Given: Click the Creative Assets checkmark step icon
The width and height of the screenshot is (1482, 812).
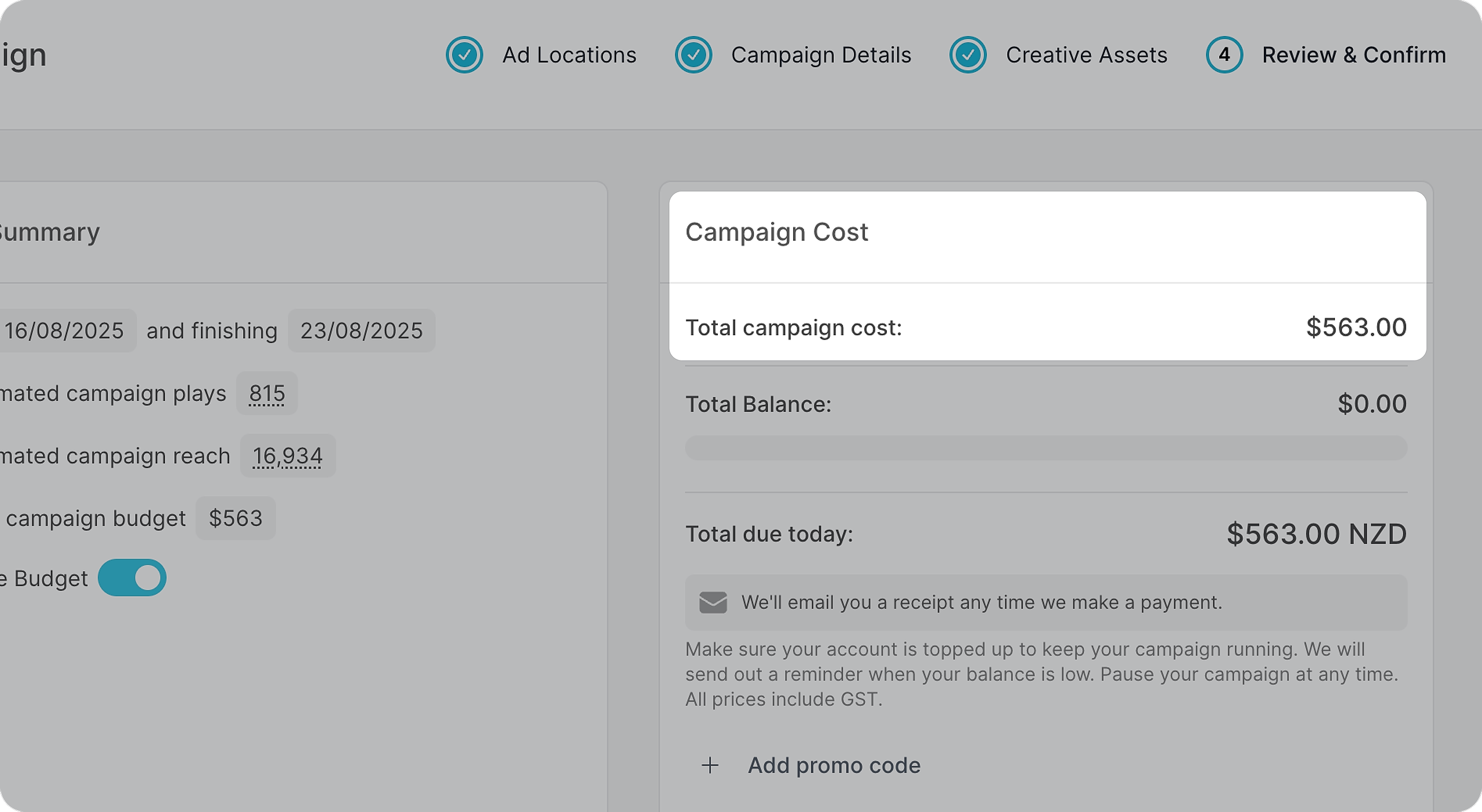Looking at the screenshot, I should click(x=968, y=55).
